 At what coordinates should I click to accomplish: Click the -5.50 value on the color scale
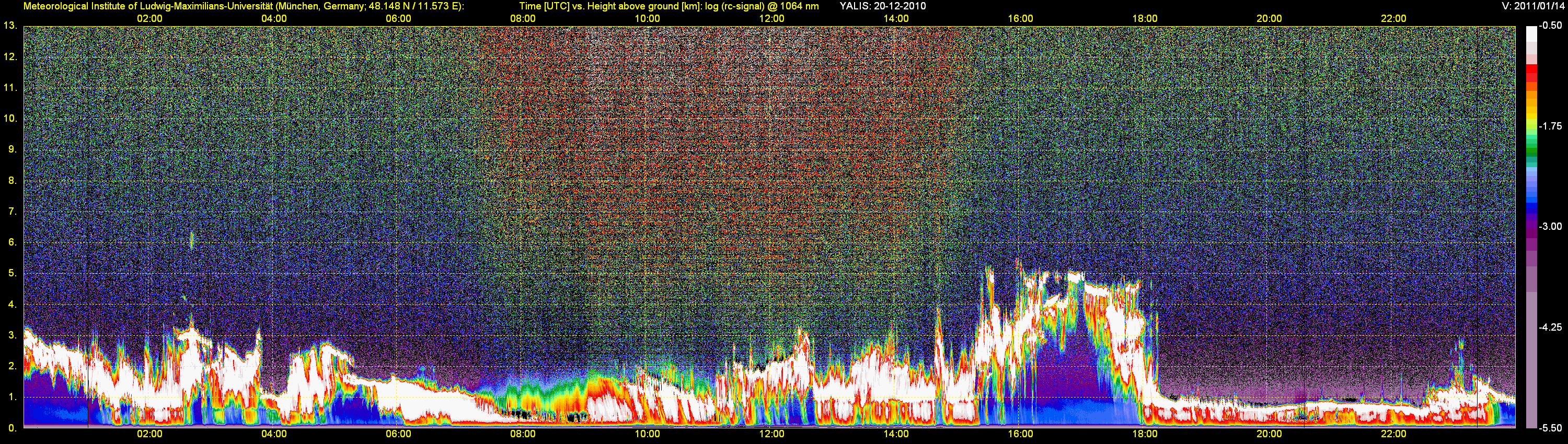[1551, 428]
